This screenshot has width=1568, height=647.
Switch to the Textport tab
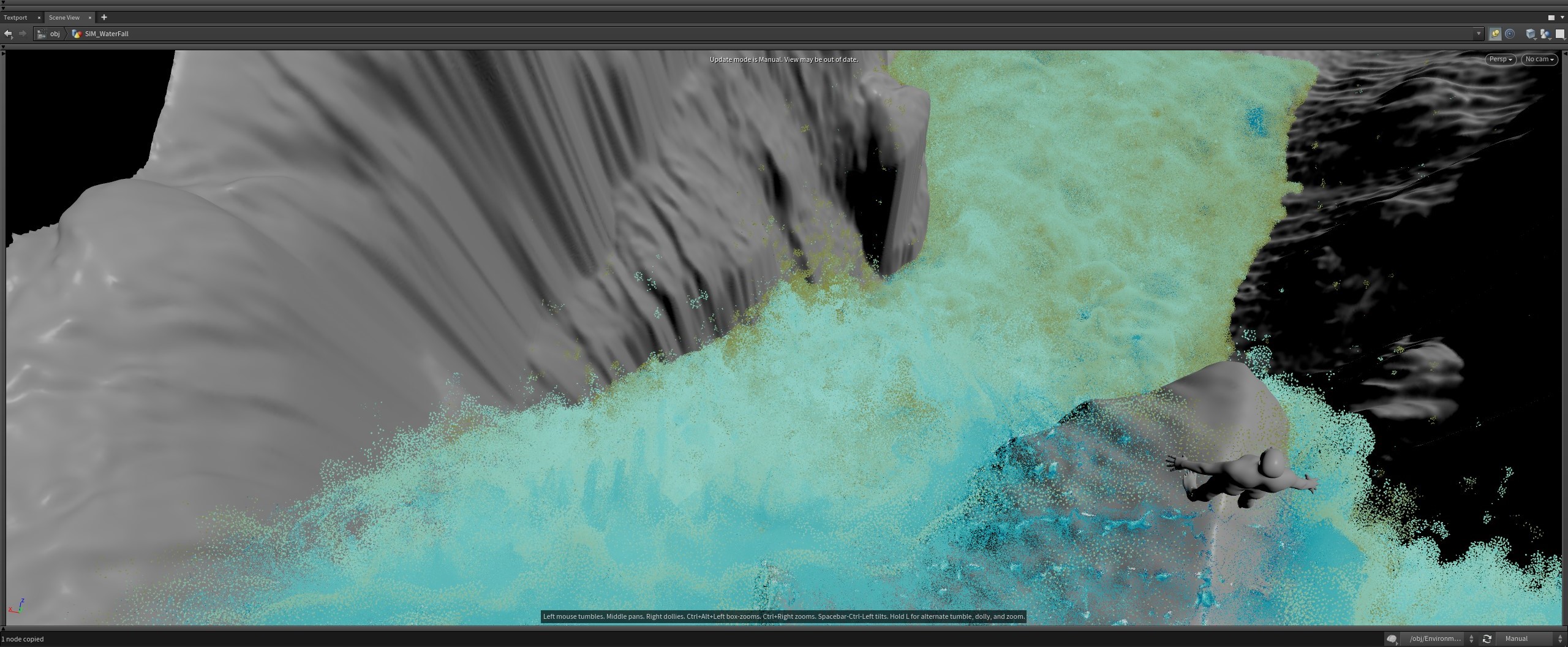pyautogui.click(x=15, y=18)
